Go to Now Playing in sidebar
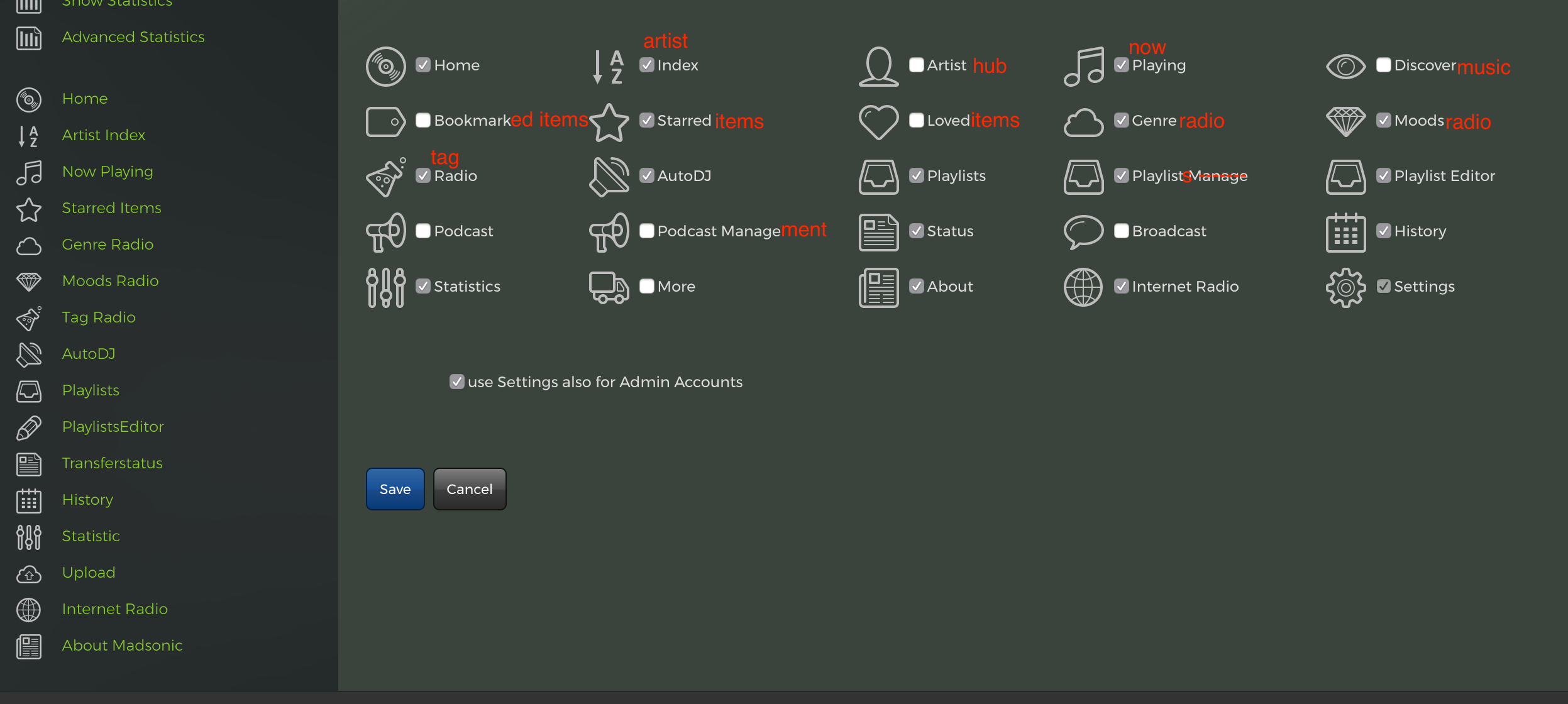The width and height of the screenshot is (1568, 704). click(x=108, y=172)
